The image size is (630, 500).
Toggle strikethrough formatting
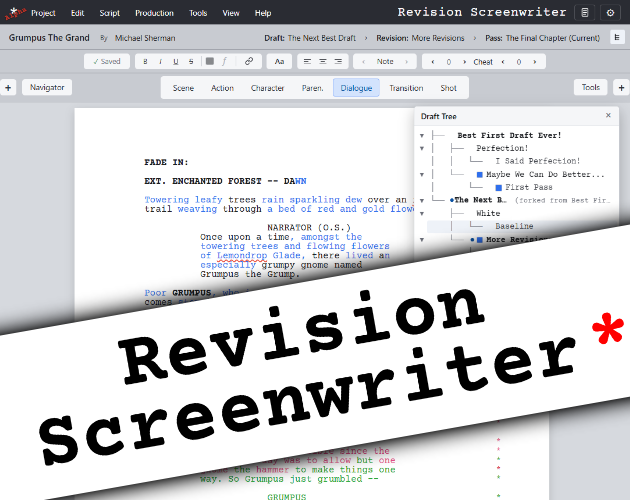(191, 61)
